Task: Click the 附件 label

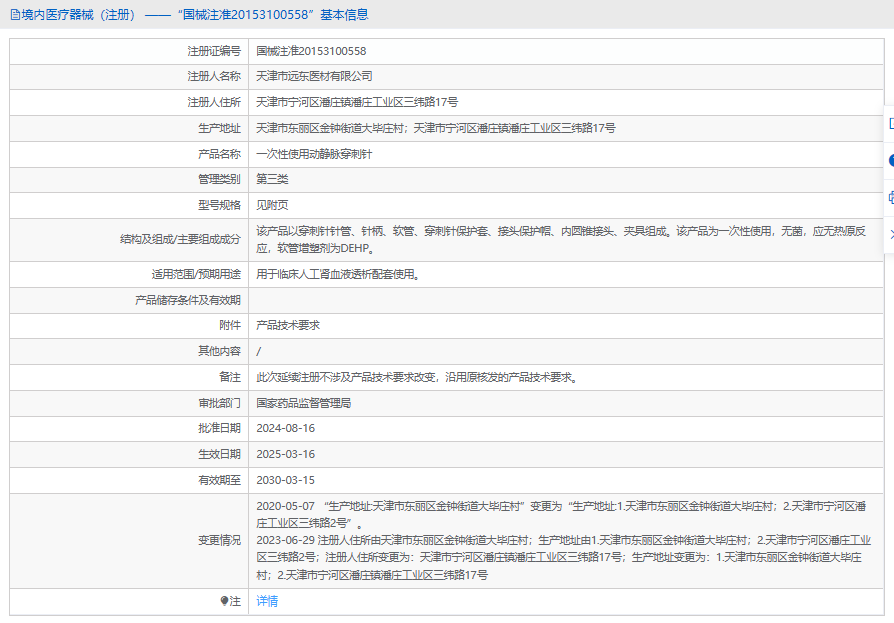Action: click(230, 325)
